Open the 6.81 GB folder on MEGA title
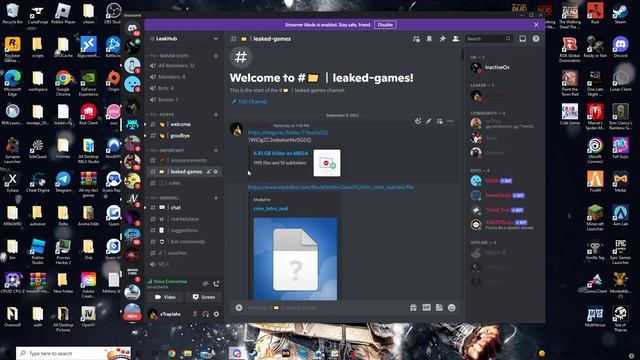 pyautogui.click(x=281, y=153)
